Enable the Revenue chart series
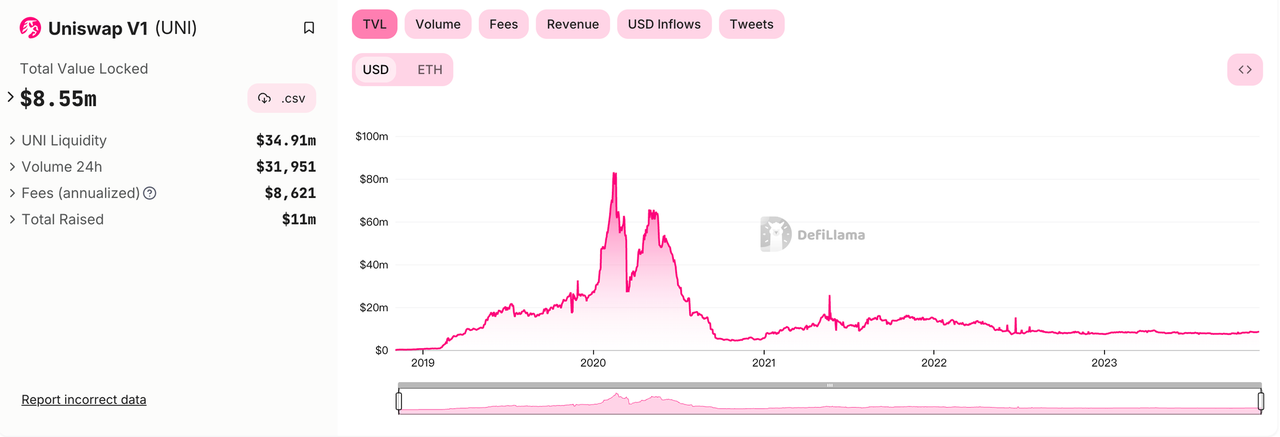The height and width of the screenshot is (437, 1280). [573, 24]
